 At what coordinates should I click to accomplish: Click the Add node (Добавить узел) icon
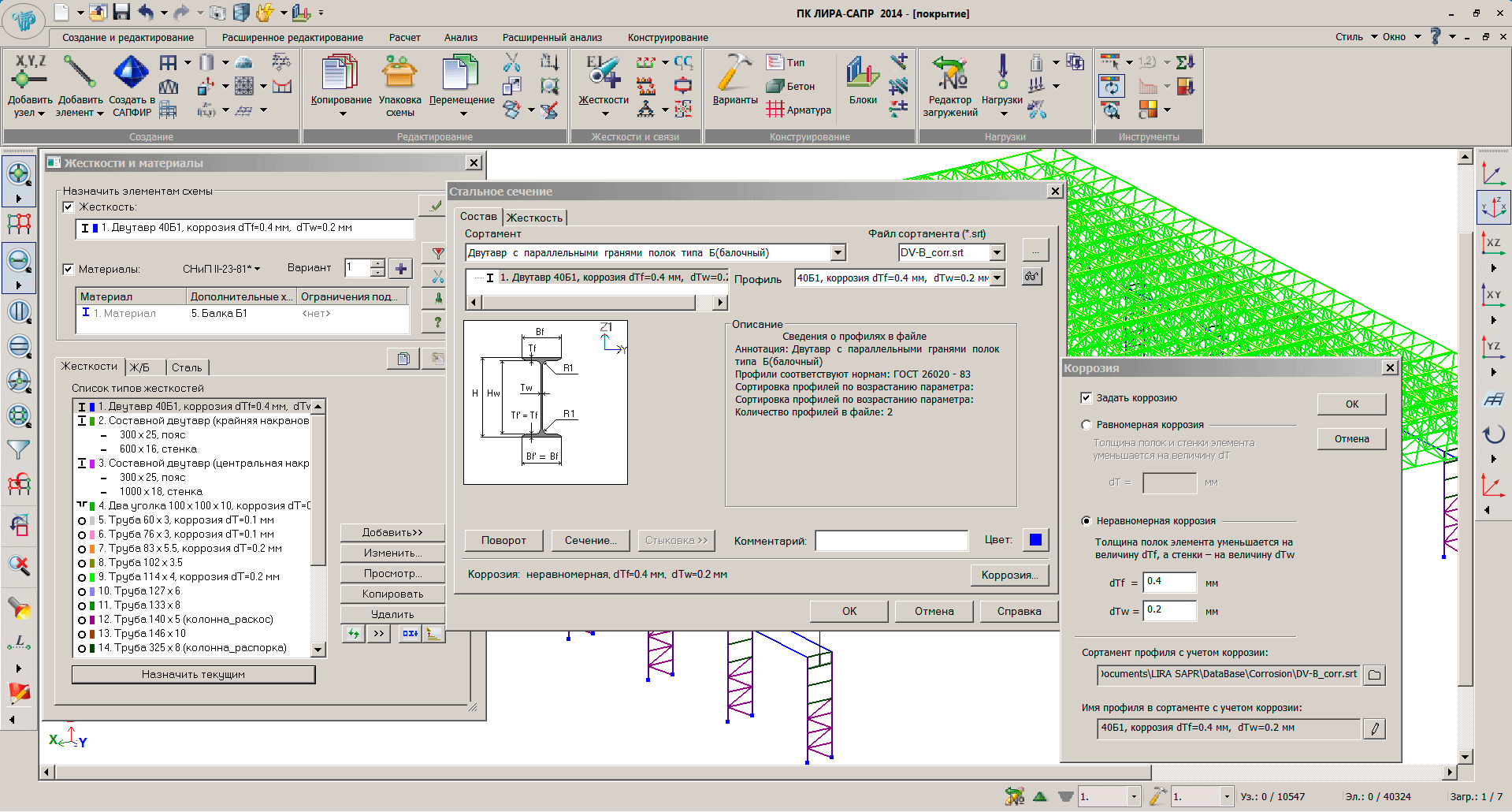pos(29,73)
